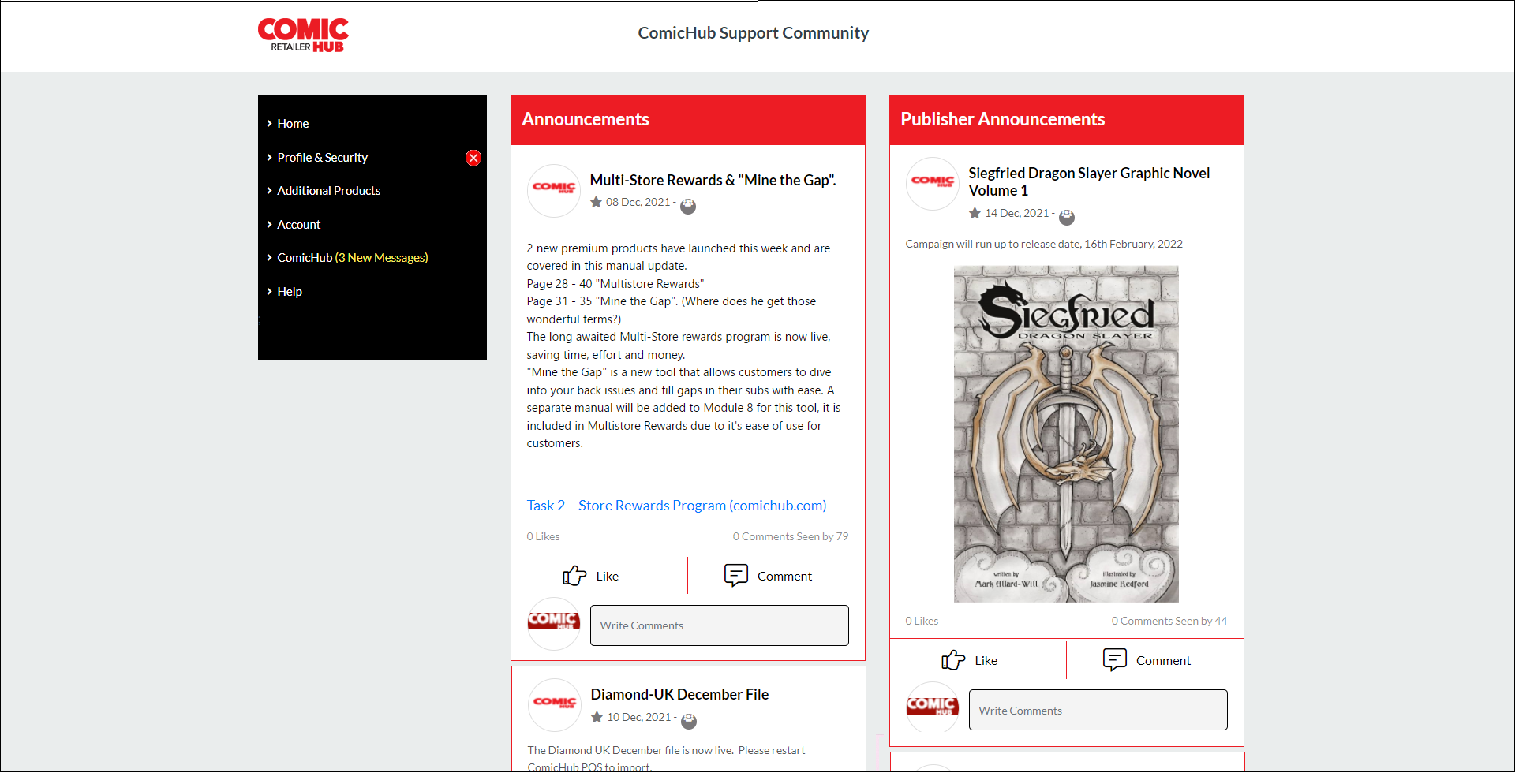Expand the Profile & Security chevron
Viewport: 1519px width, 784px height.
click(x=269, y=158)
